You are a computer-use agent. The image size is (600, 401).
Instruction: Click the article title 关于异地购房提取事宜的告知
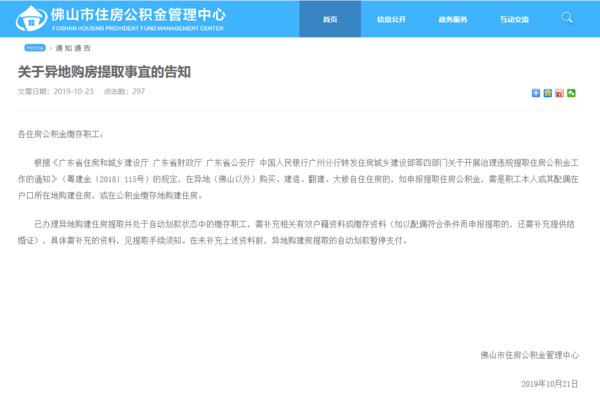104,72
